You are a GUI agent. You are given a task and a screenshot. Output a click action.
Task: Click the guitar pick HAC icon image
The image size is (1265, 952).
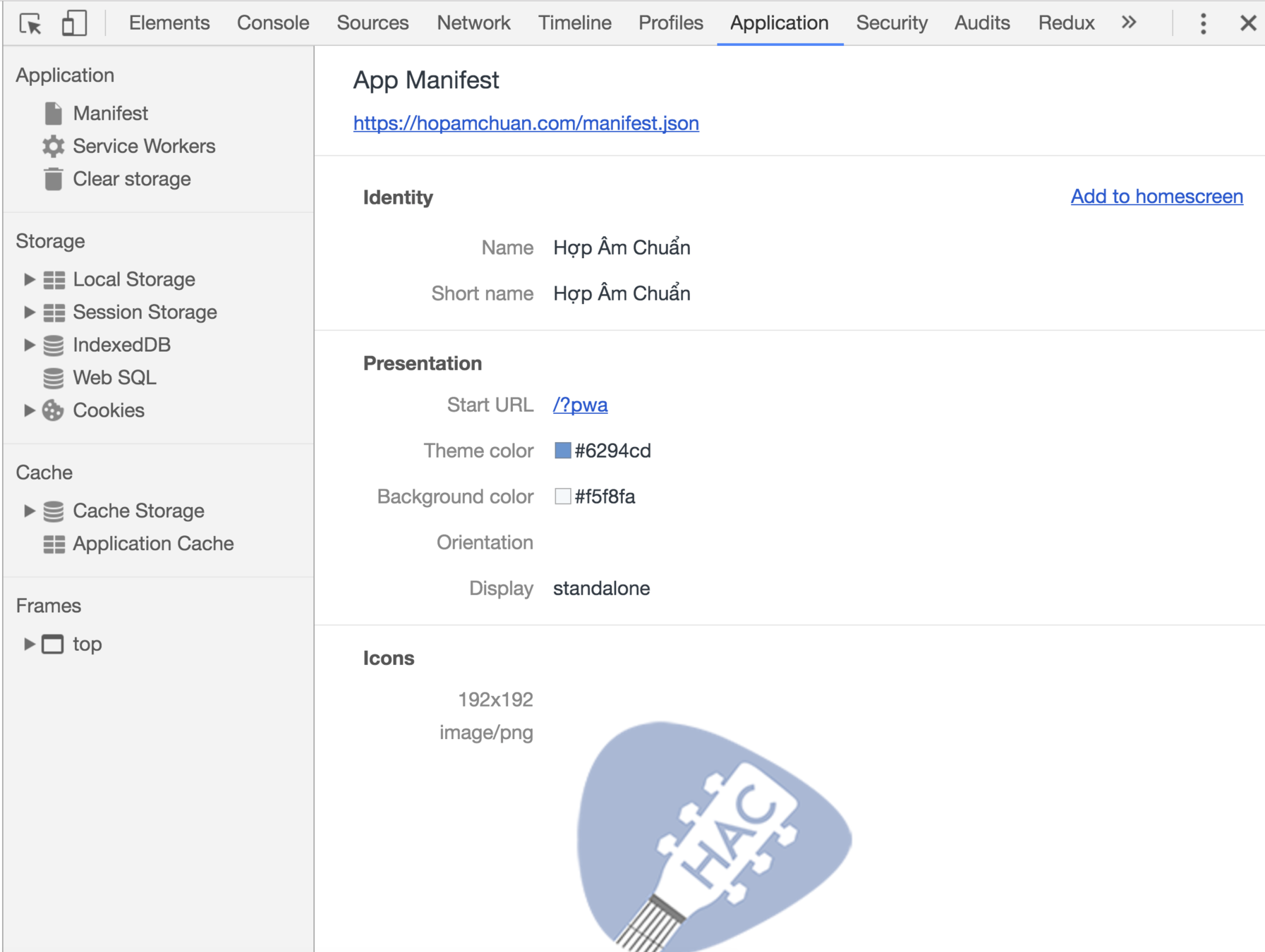click(714, 836)
